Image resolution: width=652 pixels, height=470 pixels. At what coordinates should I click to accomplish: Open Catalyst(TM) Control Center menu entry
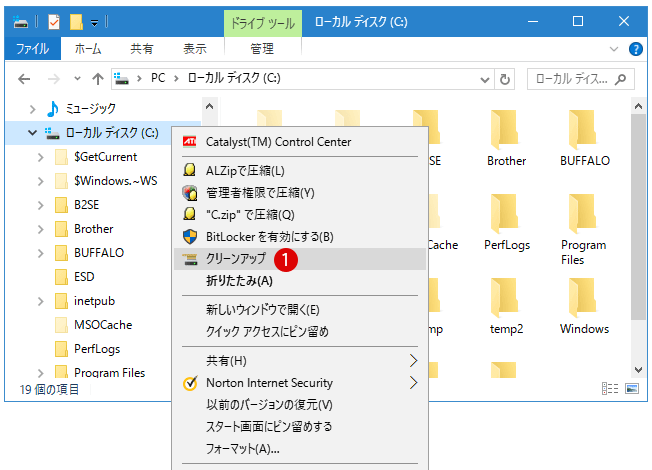point(300,142)
